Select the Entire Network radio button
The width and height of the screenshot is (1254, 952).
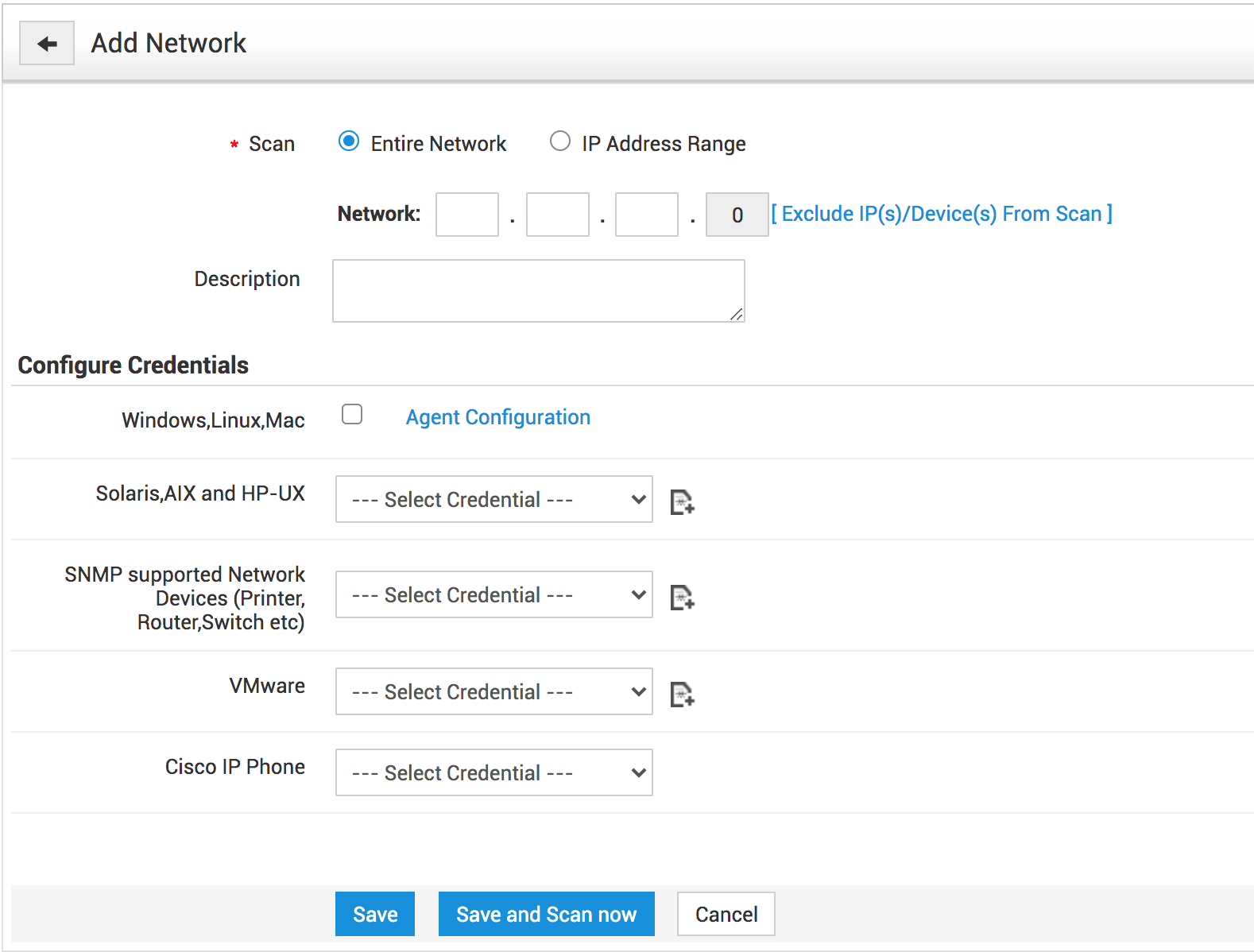pos(349,141)
